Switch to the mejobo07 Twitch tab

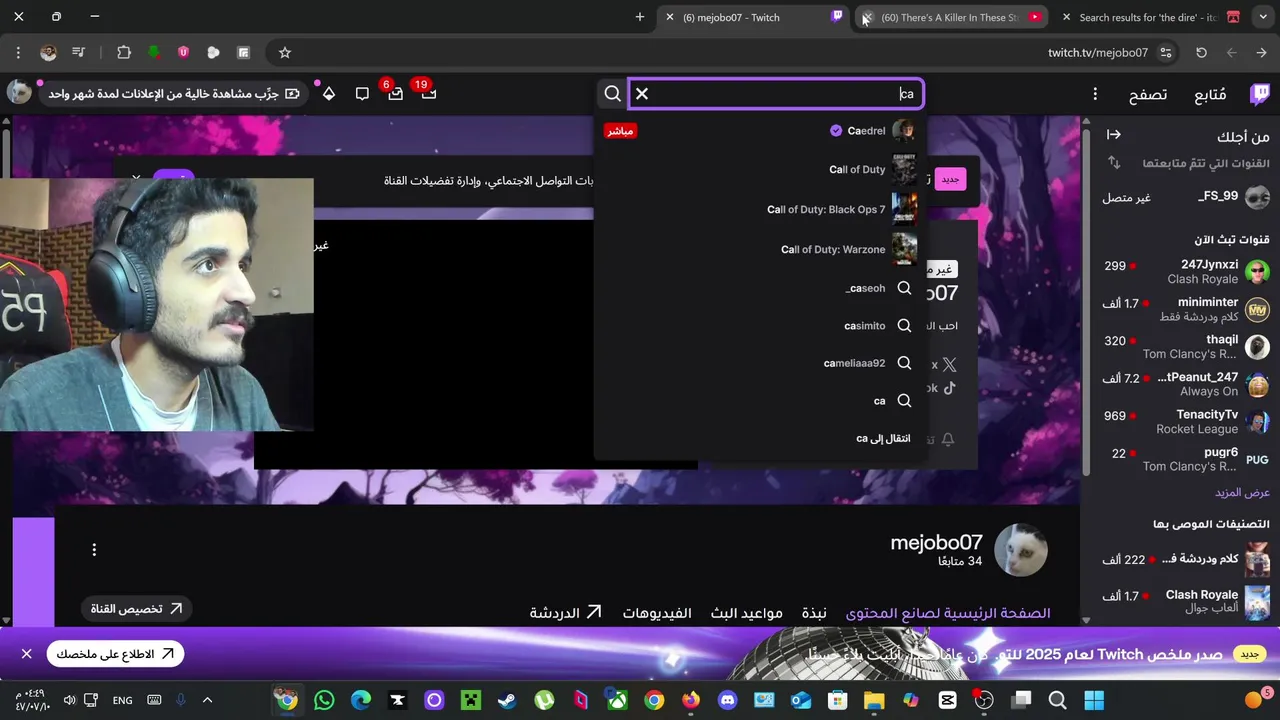(752, 17)
